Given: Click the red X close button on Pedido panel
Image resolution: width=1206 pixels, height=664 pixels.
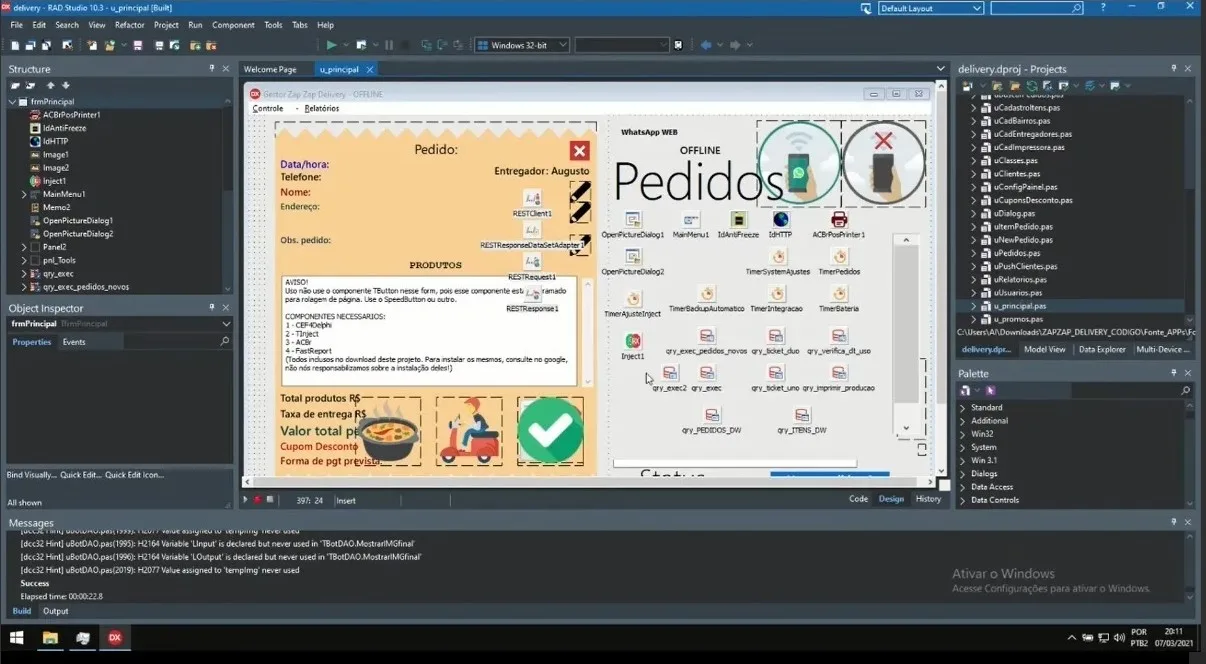Looking at the screenshot, I should (579, 151).
